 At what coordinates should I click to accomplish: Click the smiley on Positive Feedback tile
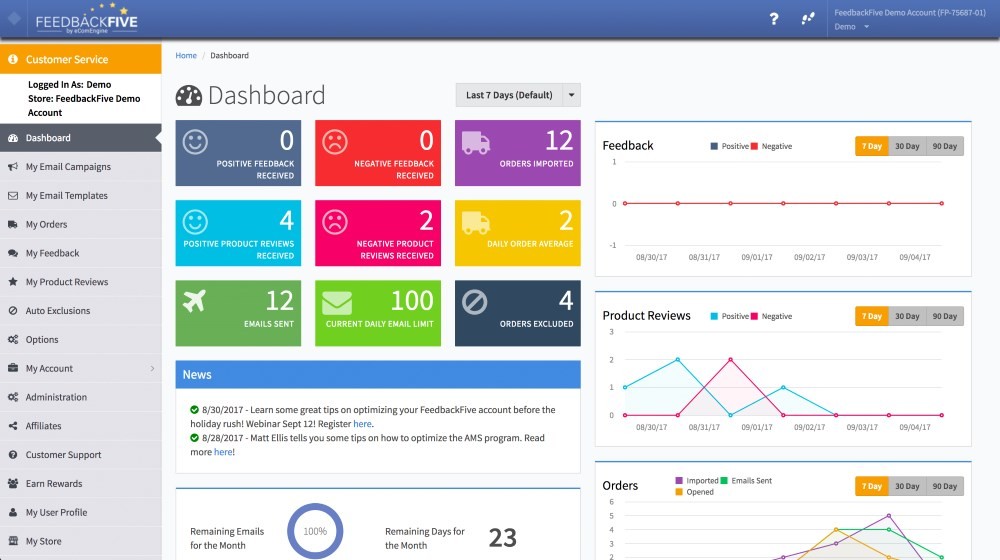tap(195, 142)
